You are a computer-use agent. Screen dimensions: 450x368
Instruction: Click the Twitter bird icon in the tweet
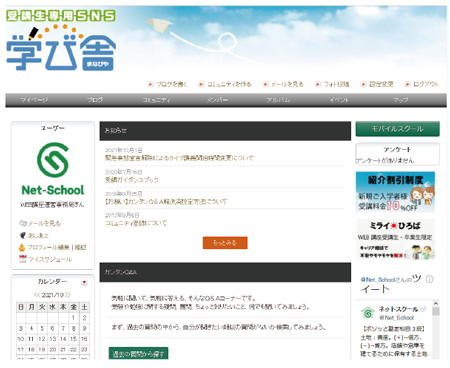pos(423,309)
